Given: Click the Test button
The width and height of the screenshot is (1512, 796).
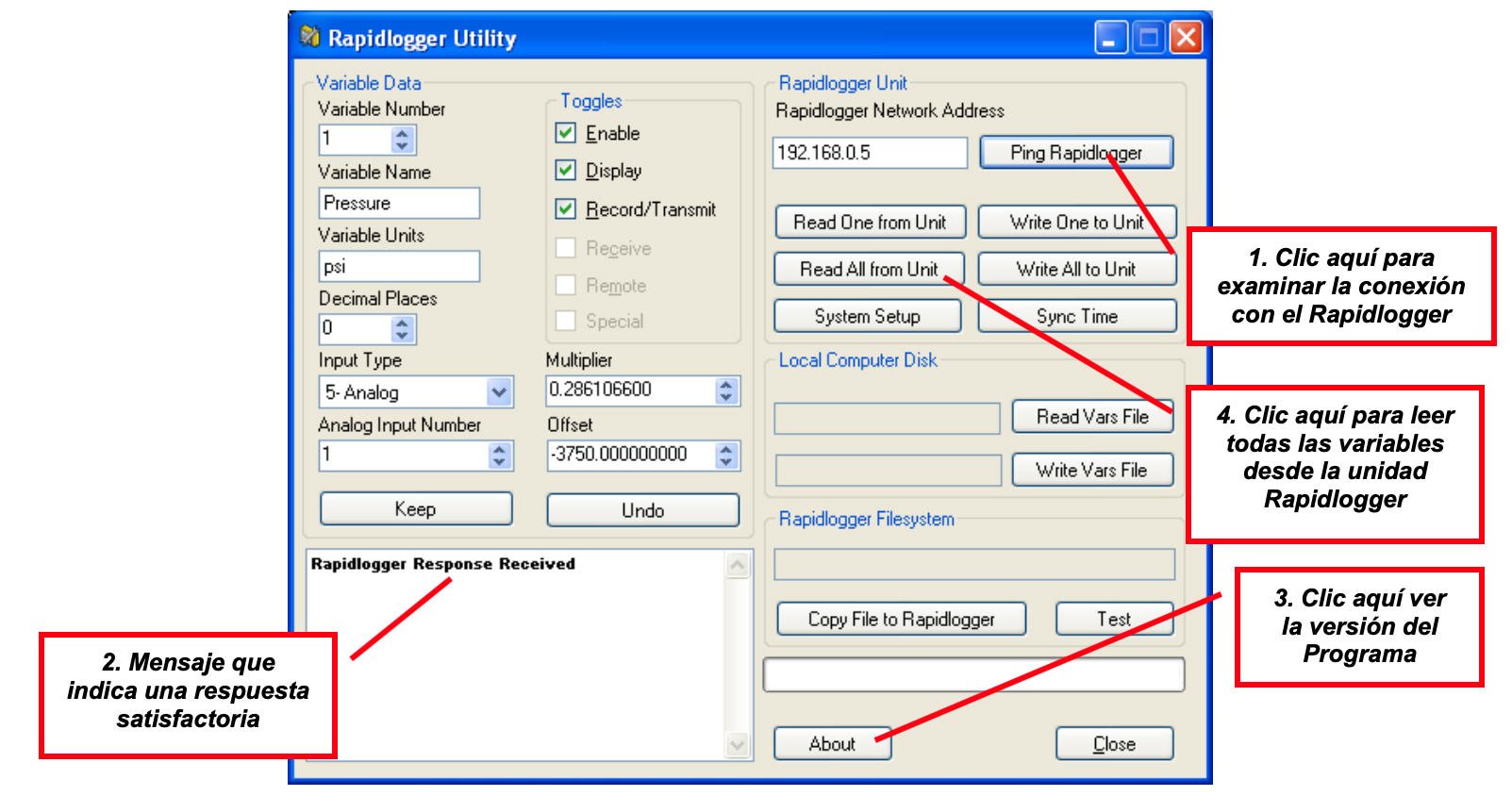Looking at the screenshot, I should pyautogui.click(x=1114, y=619).
